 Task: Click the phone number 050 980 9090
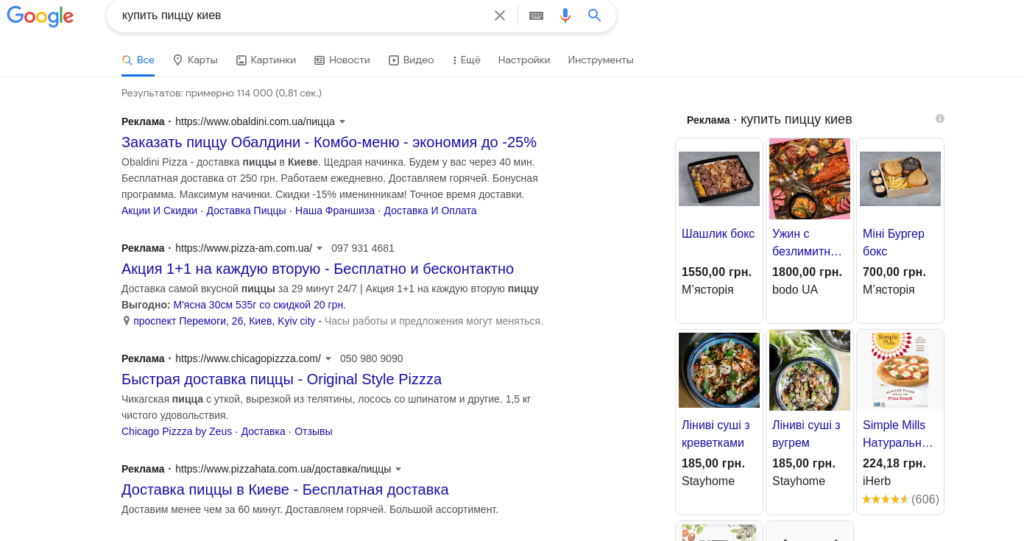[371, 359]
